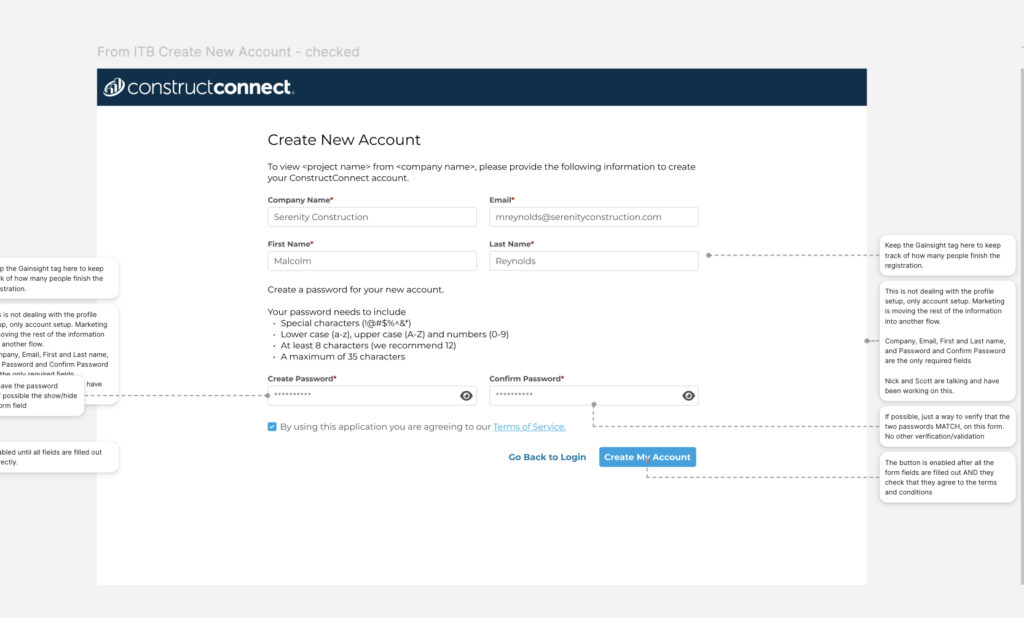
Task: Toggle visibility eye in Create Password field
Action: [x=466, y=396]
